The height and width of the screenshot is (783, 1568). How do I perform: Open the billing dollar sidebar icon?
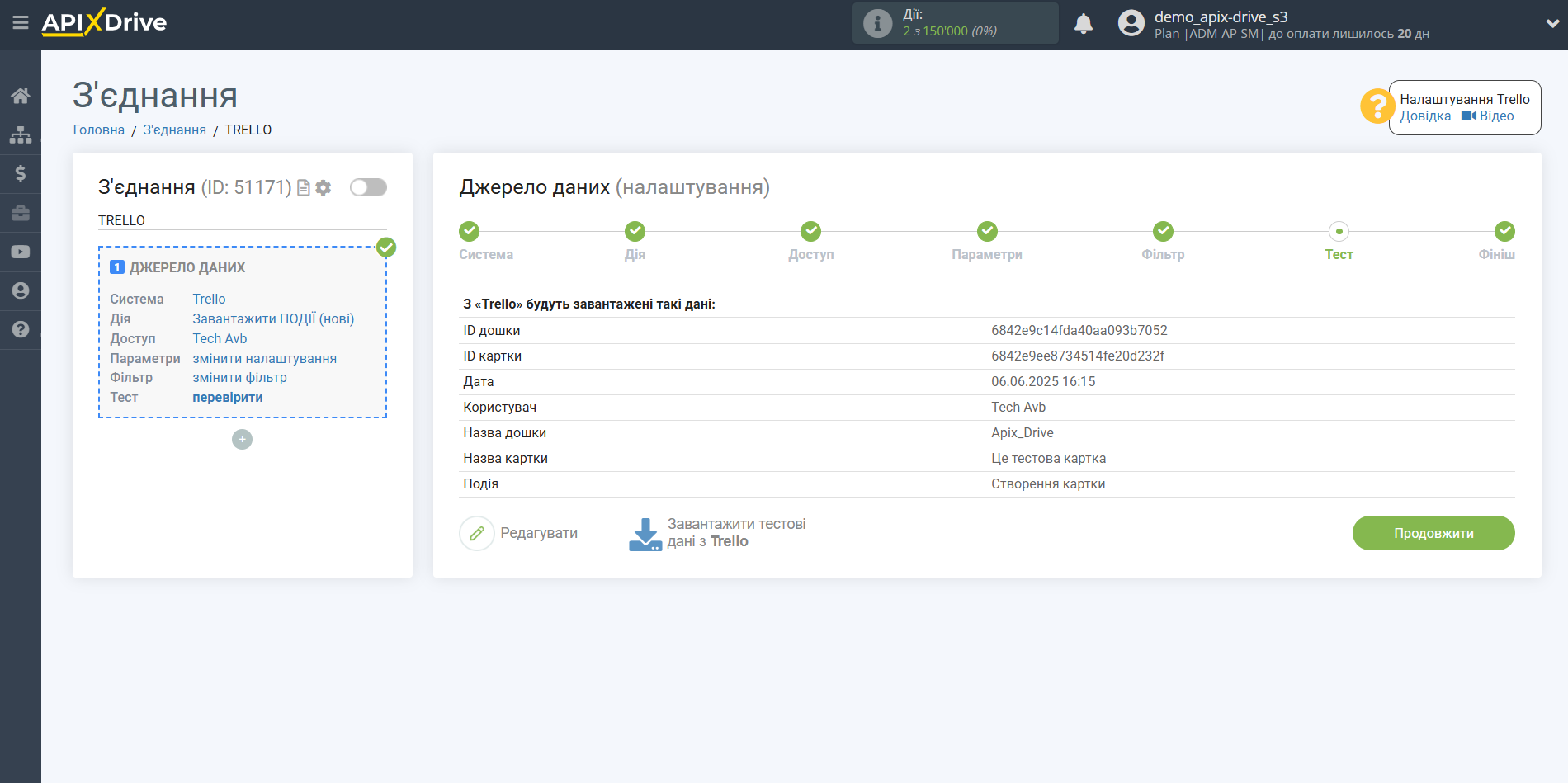21,173
